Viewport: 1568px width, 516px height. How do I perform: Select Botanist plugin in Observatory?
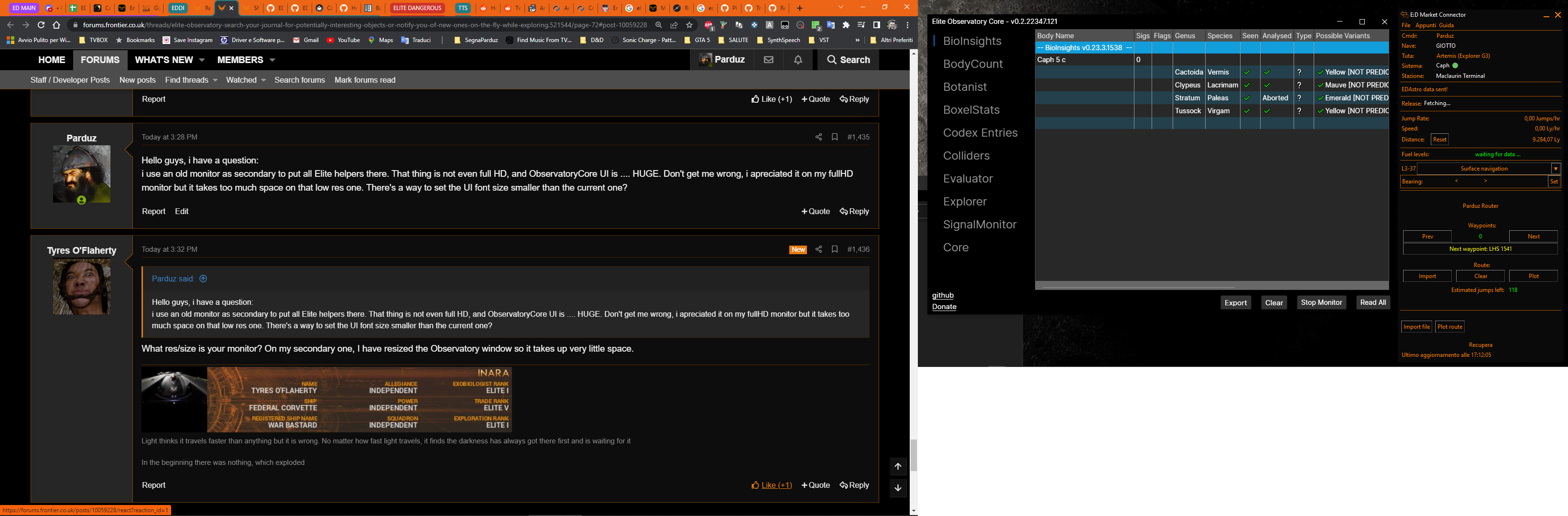pos(965,87)
